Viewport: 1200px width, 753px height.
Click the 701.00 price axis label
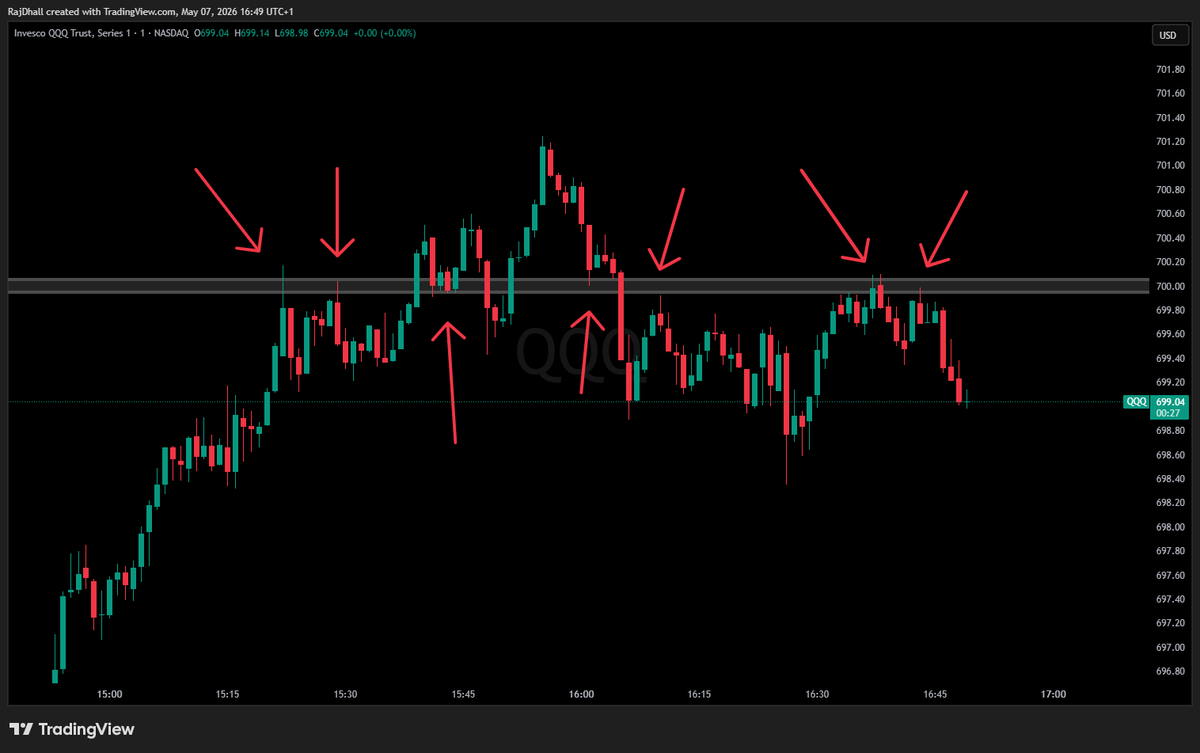pyautogui.click(x=1170, y=166)
